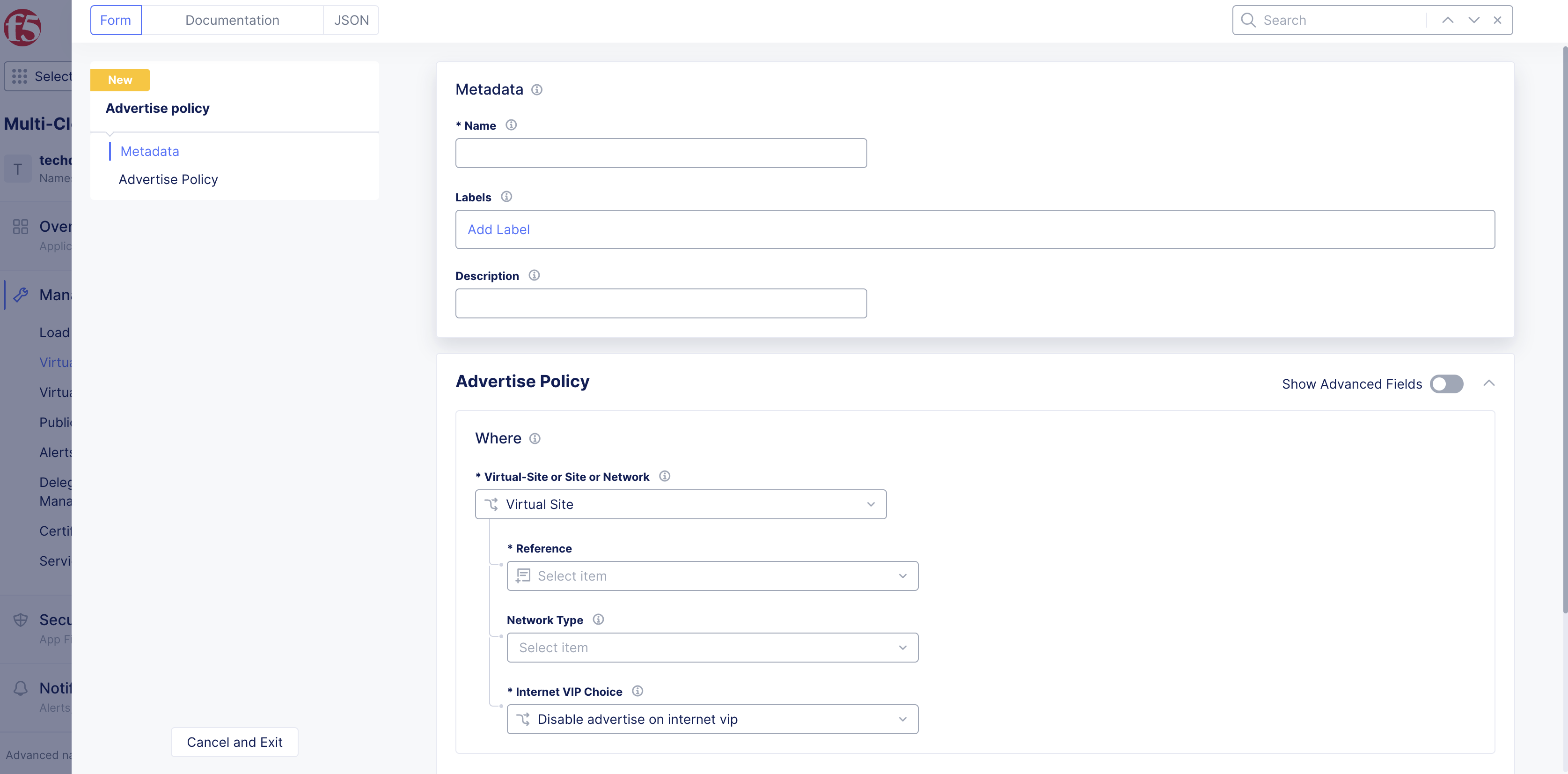1568x774 pixels.
Task: Click the Notifications bell icon in sidebar
Action: 20,687
